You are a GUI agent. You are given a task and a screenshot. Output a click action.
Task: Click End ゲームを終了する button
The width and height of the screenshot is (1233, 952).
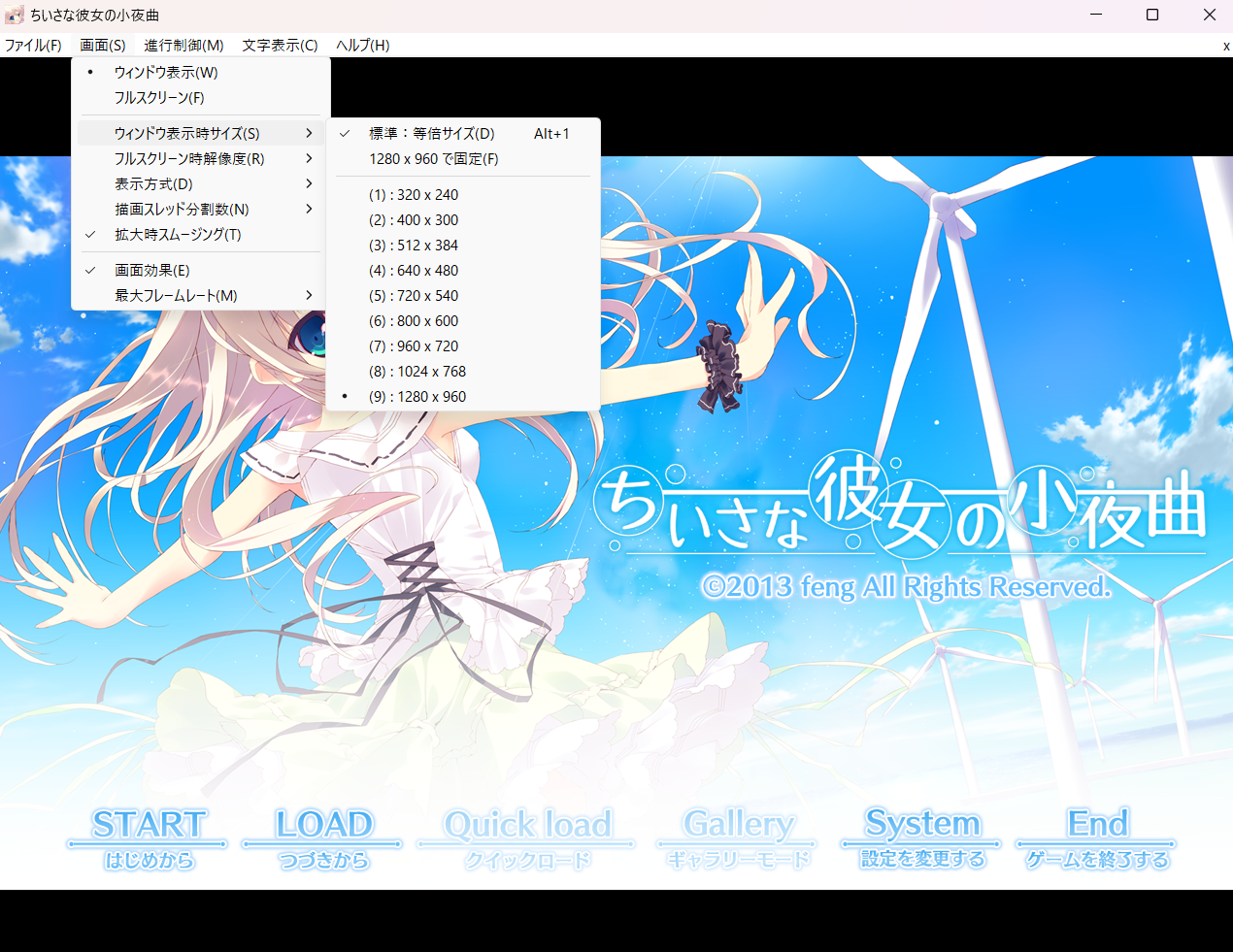coord(1097,839)
